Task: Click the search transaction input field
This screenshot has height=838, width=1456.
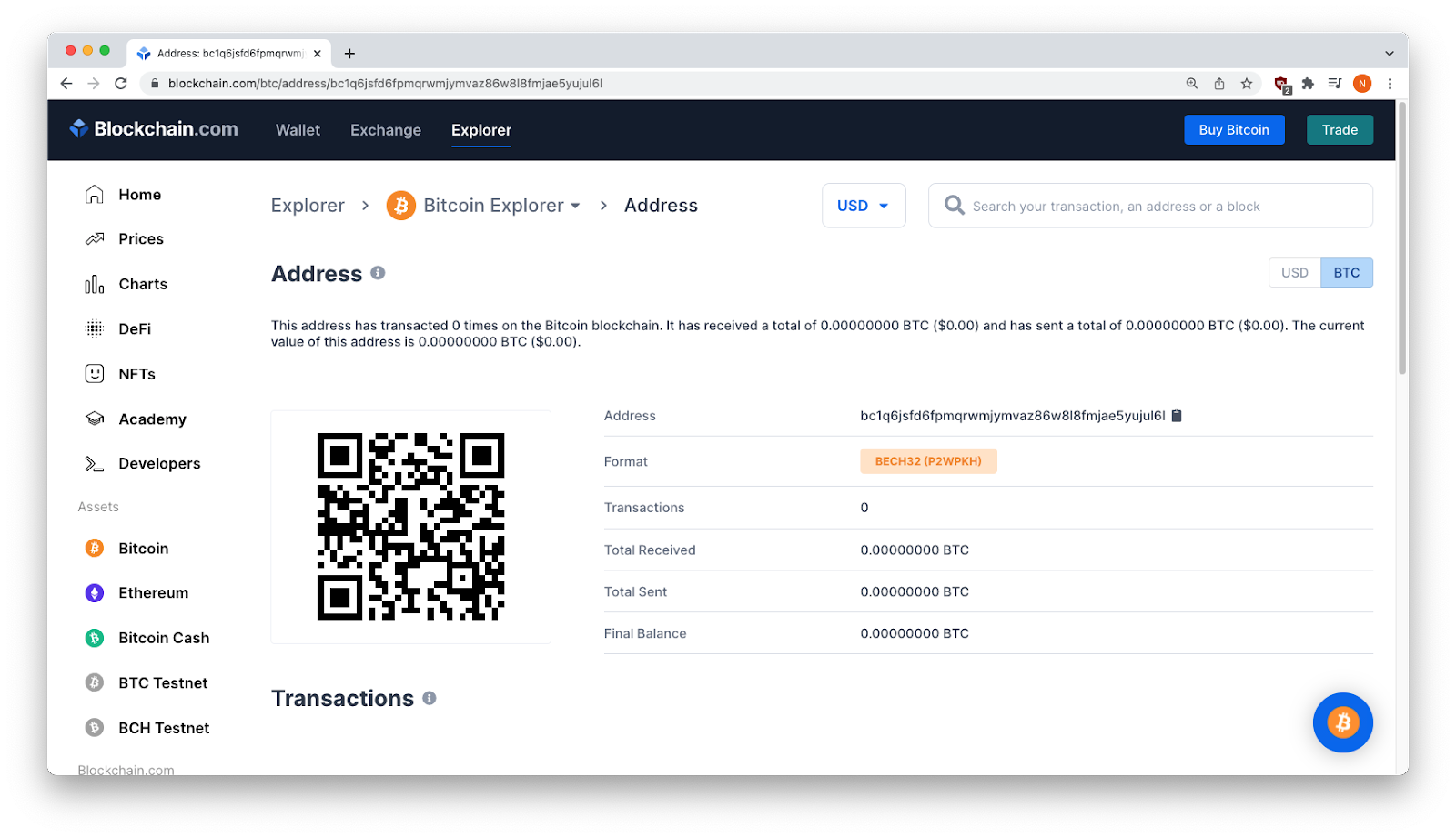Action: pyautogui.click(x=1150, y=206)
